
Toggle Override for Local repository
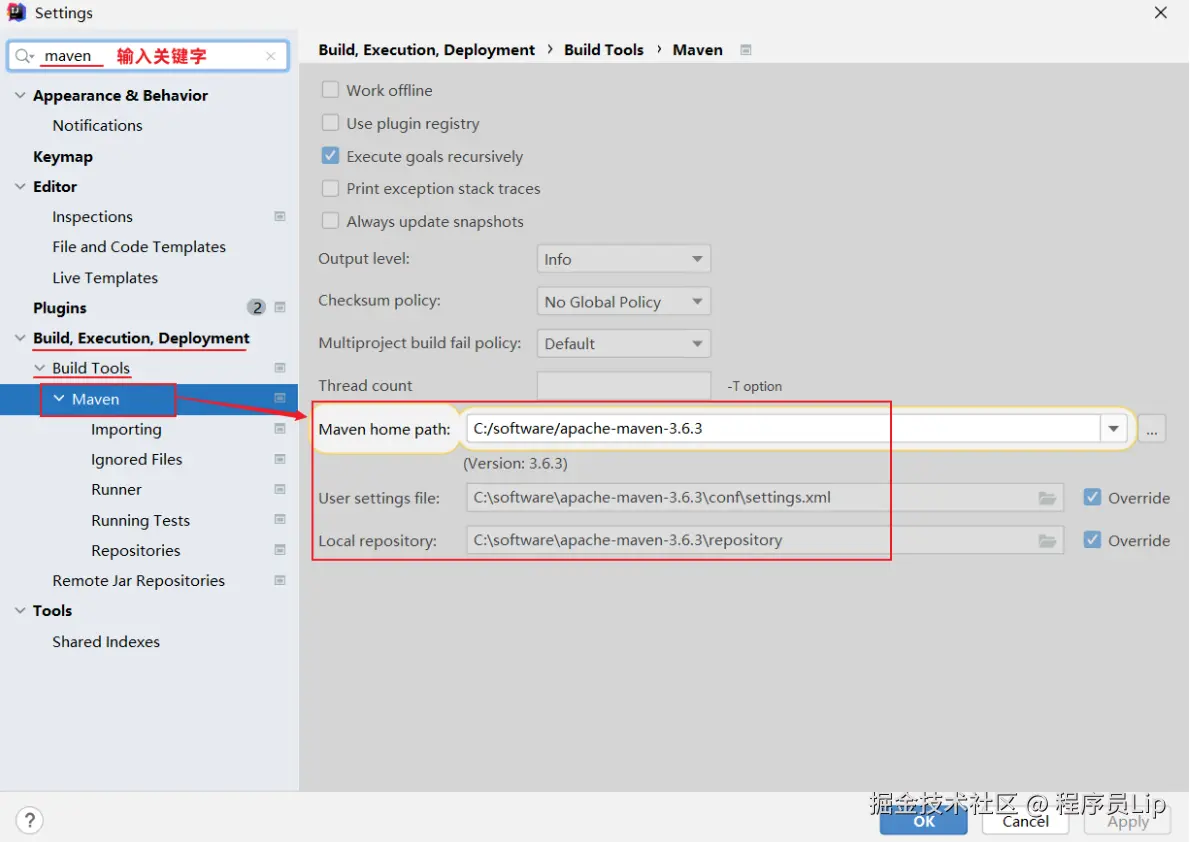[1092, 540]
